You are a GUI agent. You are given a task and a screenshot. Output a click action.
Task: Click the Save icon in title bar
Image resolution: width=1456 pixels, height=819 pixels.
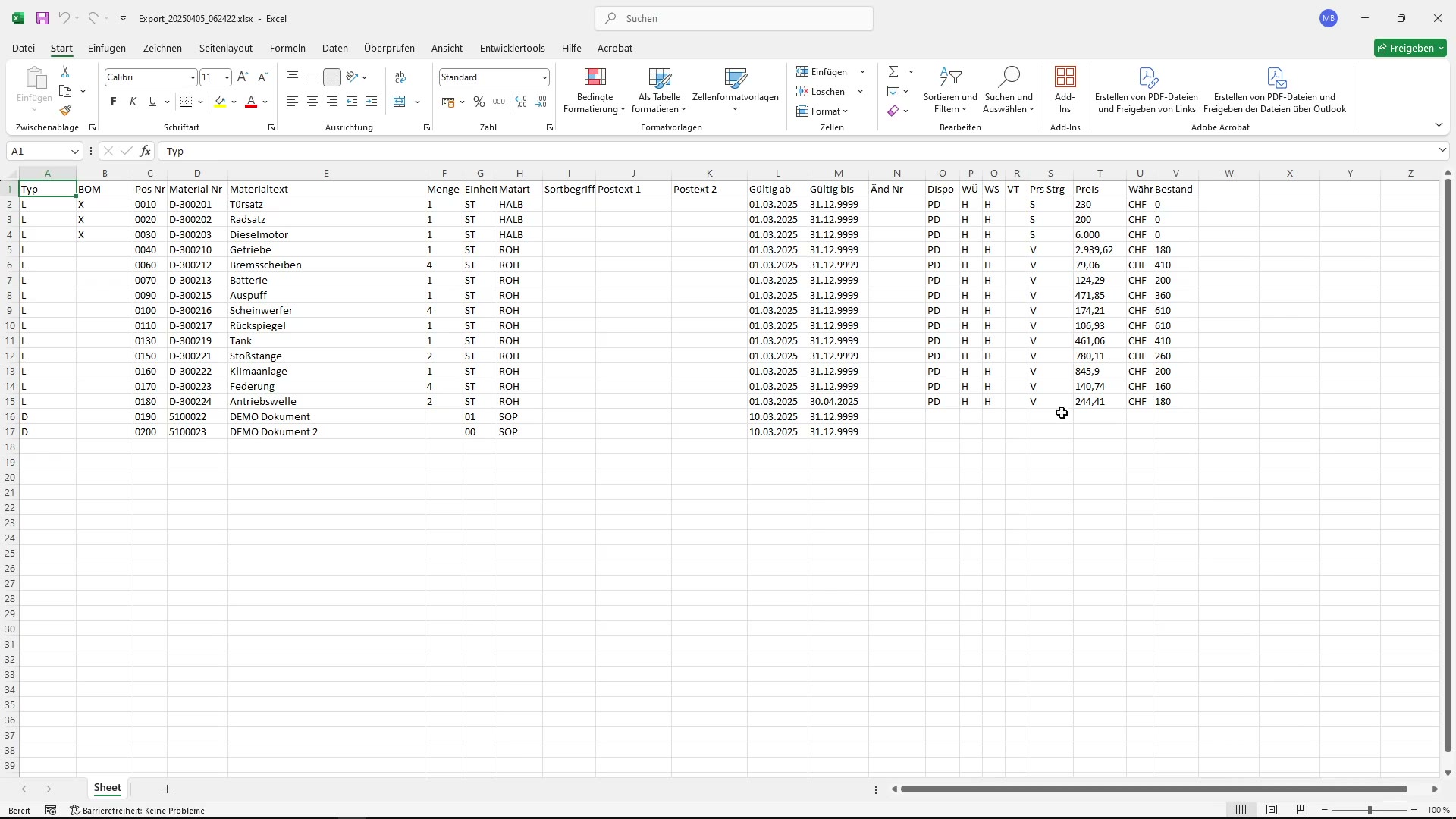click(x=42, y=18)
